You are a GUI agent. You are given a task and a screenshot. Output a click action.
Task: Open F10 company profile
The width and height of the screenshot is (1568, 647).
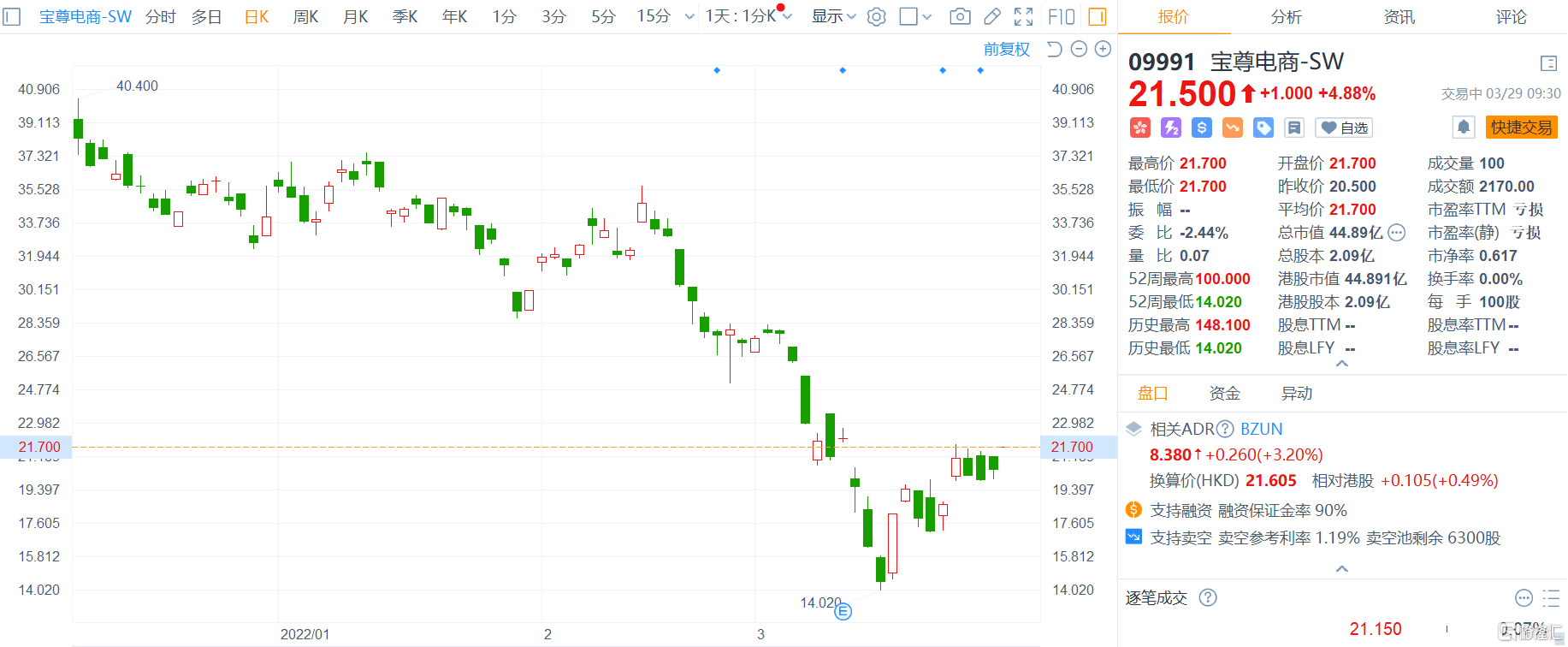pyautogui.click(x=1062, y=16)
